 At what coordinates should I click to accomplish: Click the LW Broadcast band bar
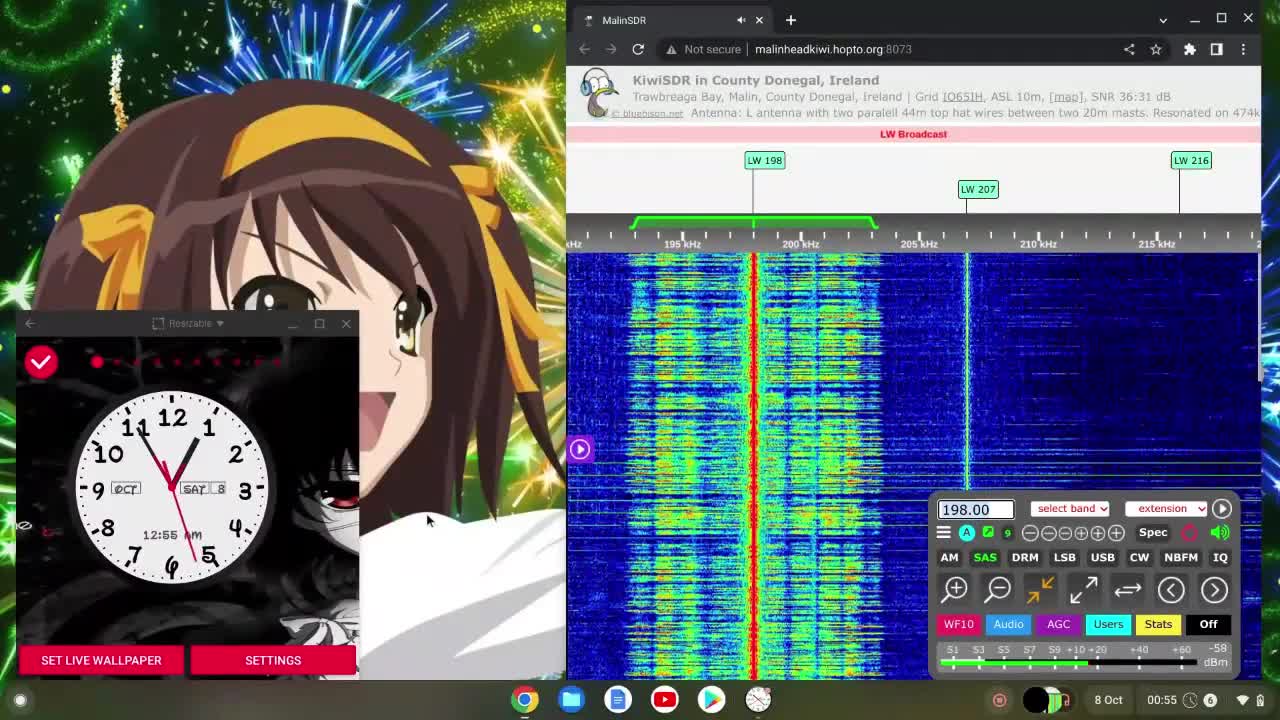point(913,134)
